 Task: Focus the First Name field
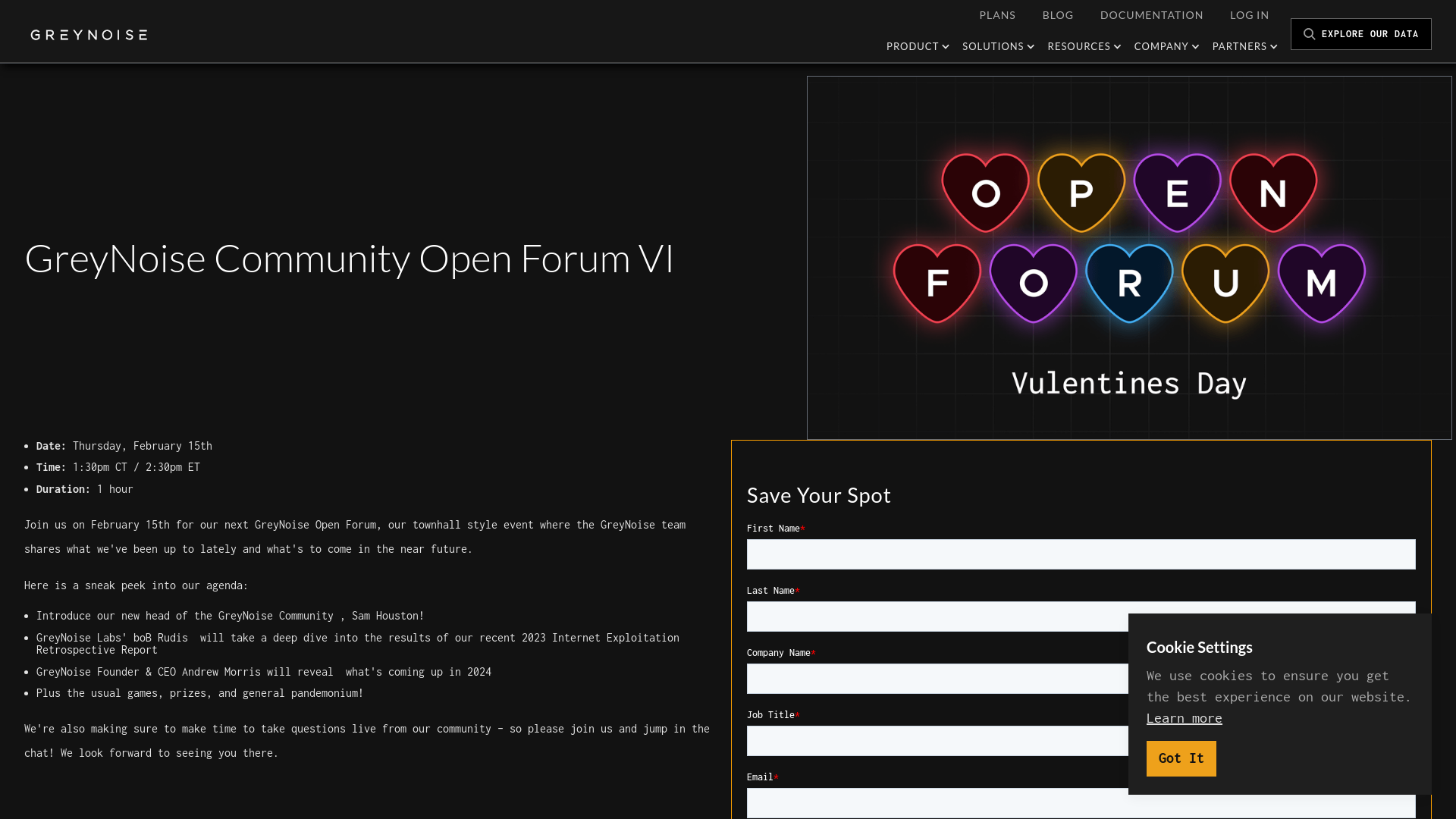click(1081, 554)
